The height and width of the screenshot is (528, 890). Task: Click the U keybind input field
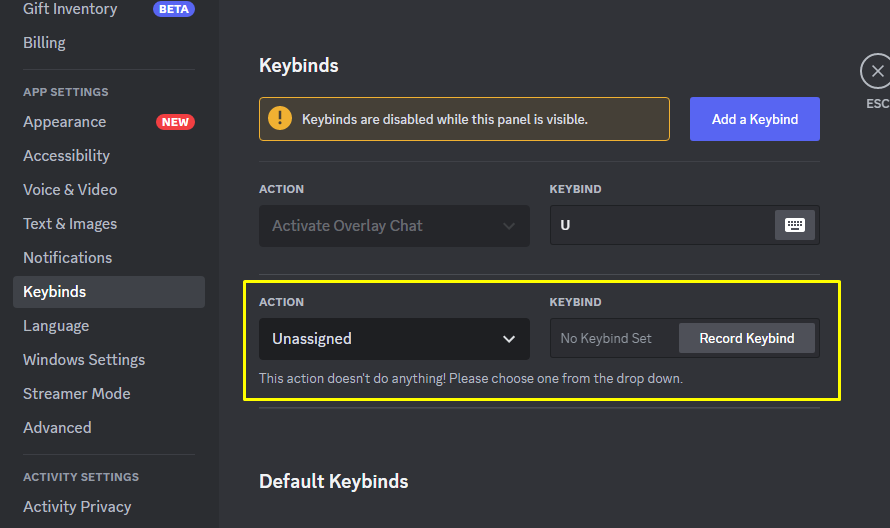[662, 225]
